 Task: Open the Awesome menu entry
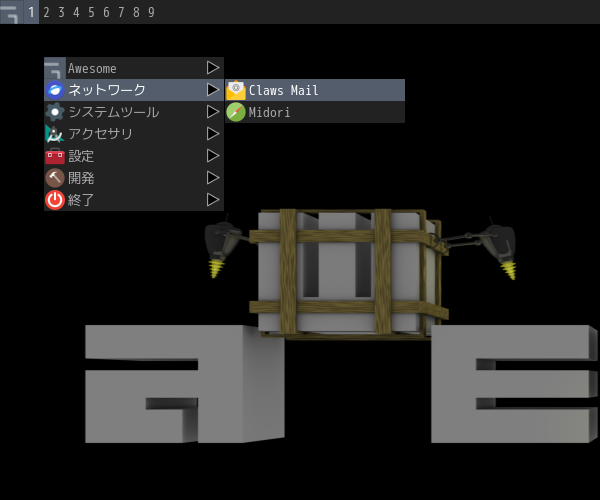pyautogui.click(x=134, y=68)
